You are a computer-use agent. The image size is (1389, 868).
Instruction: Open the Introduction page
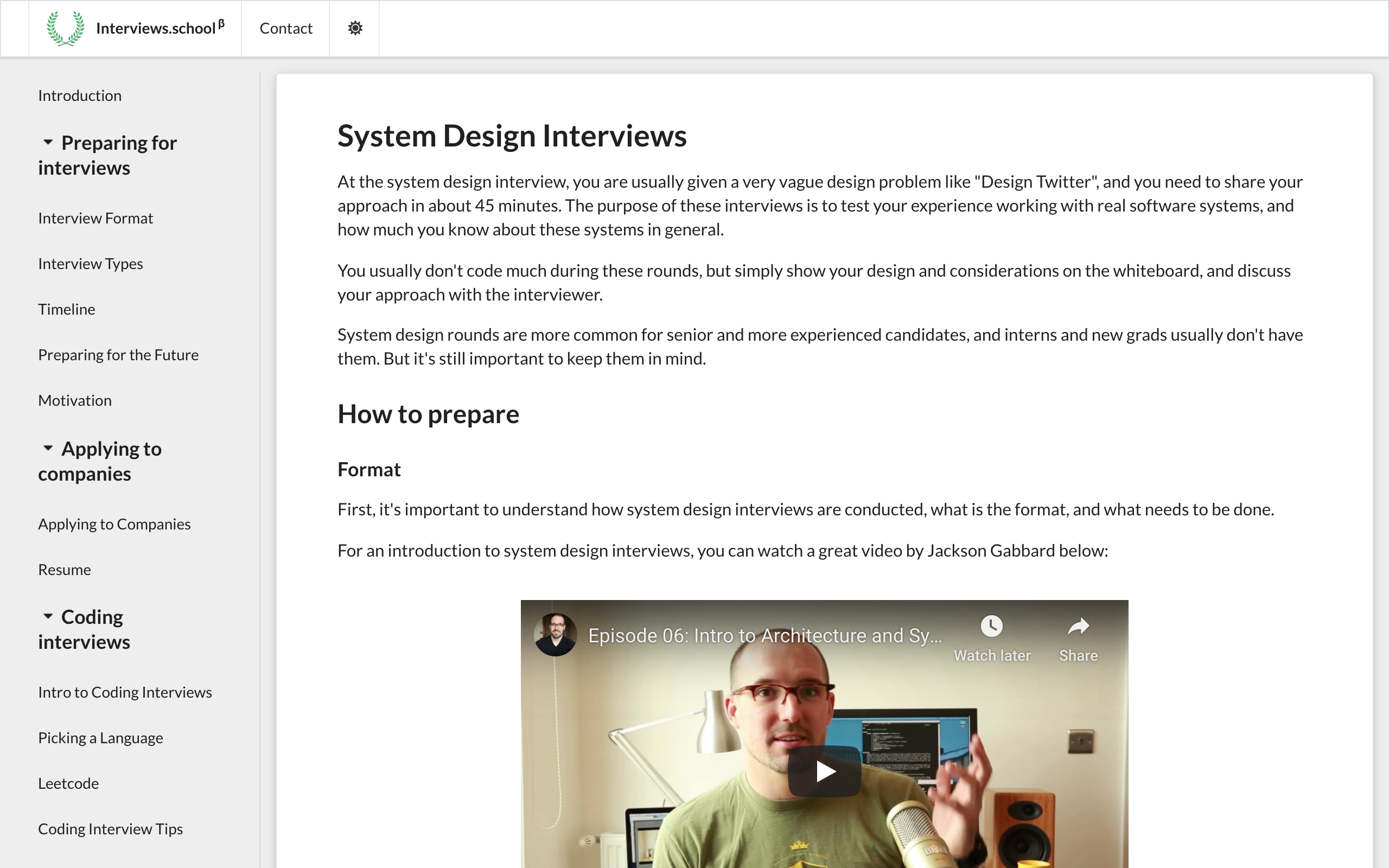80,95
